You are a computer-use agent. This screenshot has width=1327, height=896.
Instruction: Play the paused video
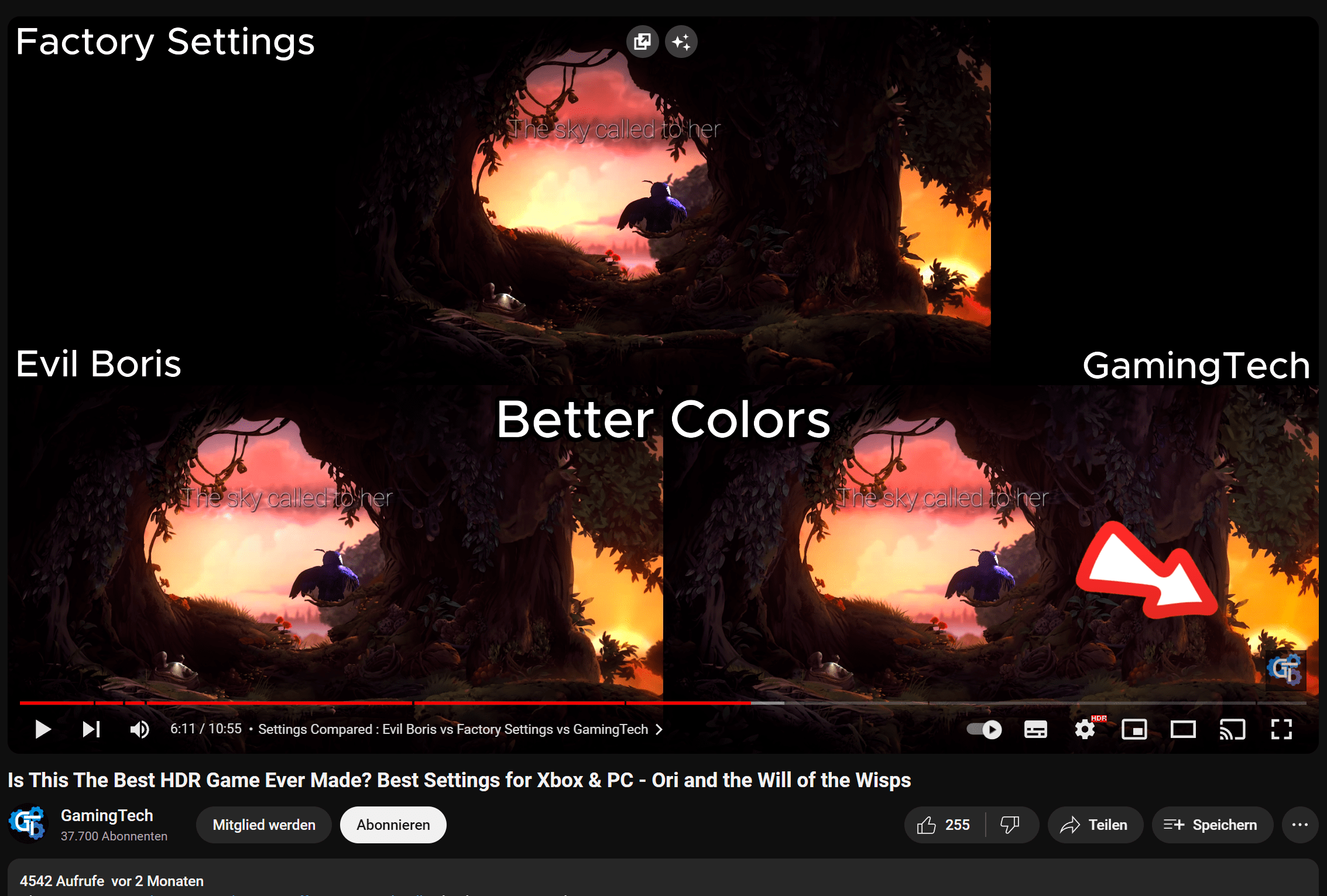43,729
